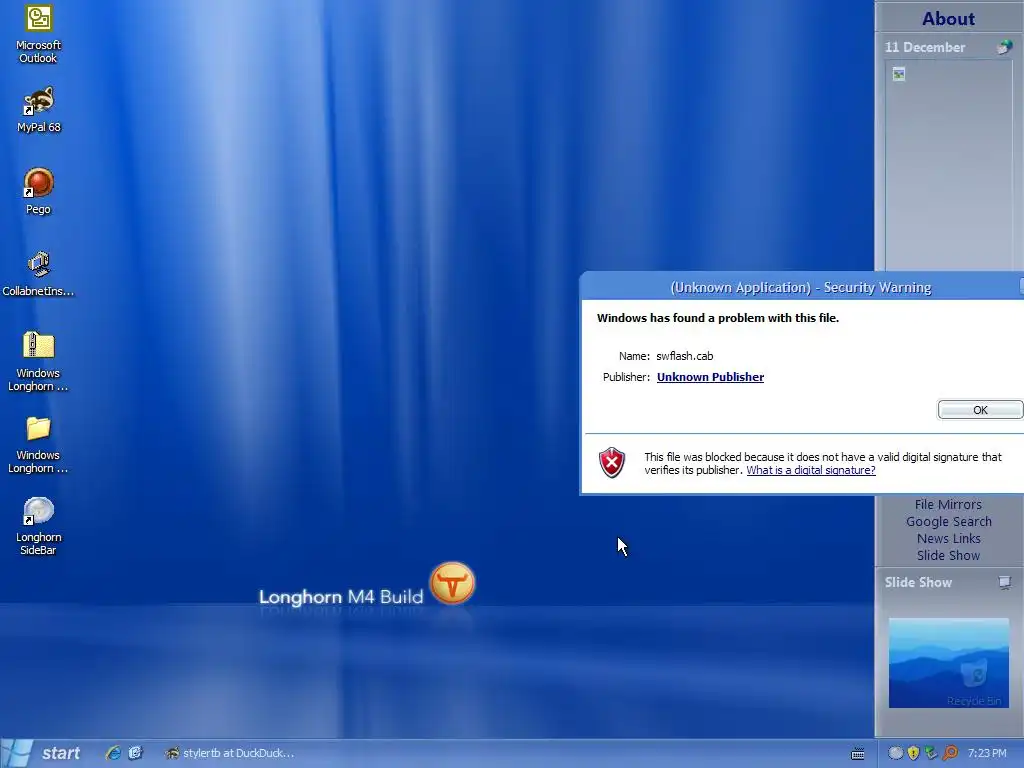Click the orange magnifier tray icon
This screenshot has width=1024, height=768.
950,753
